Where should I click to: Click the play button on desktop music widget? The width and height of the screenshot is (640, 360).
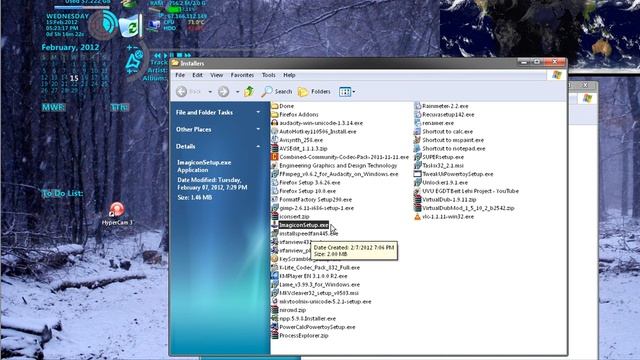pyautogui.click(x=166, y=55)
